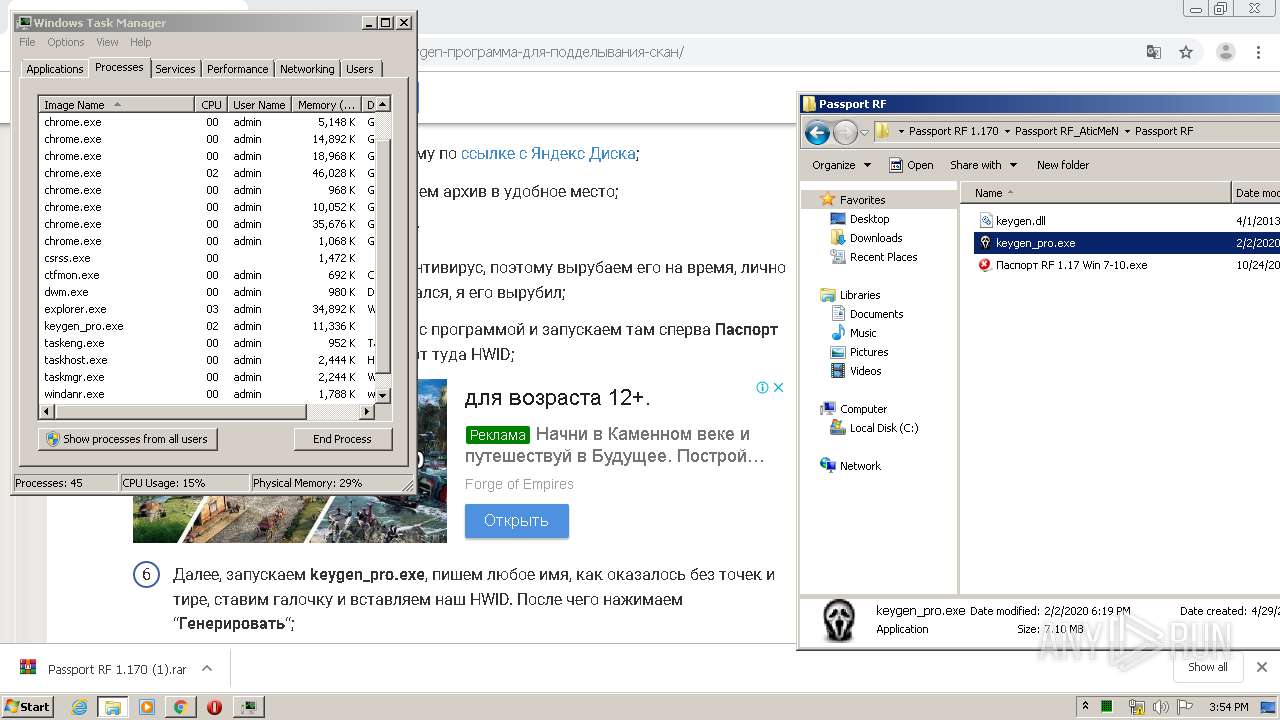The image size is (1280, 720).
Task: Open the View menu in Task Manager
Action: tap(107, 42)
